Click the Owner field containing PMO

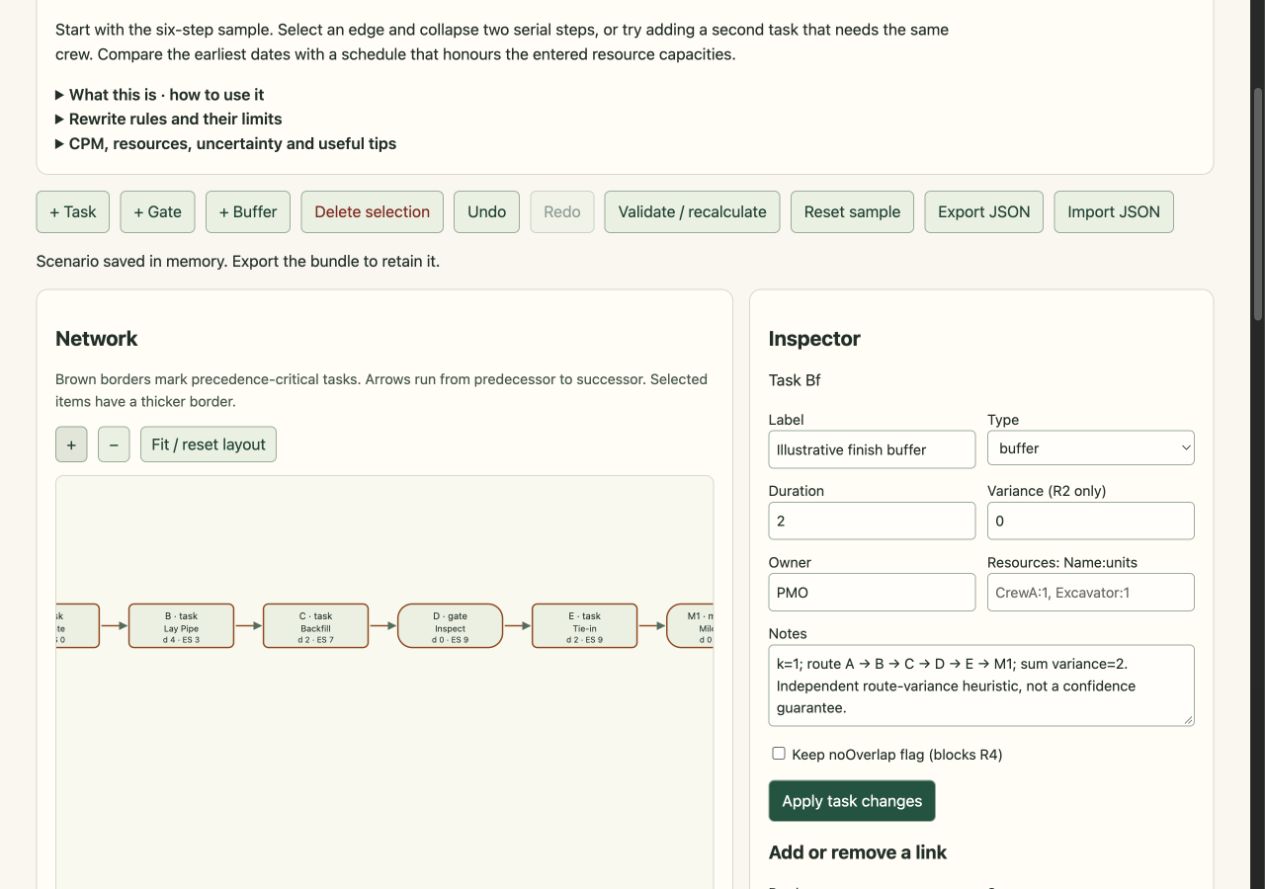872,592
